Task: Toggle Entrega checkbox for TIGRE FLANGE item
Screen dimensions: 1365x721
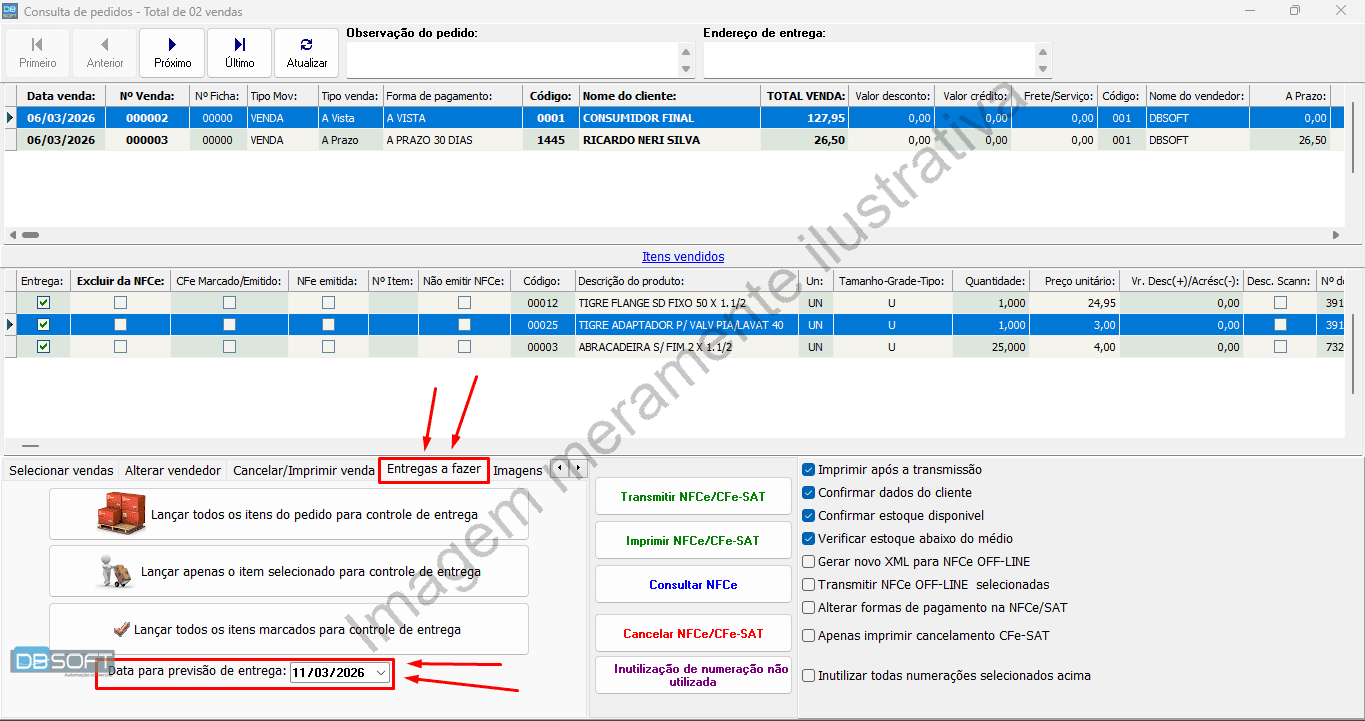Action: coord(43,302)
